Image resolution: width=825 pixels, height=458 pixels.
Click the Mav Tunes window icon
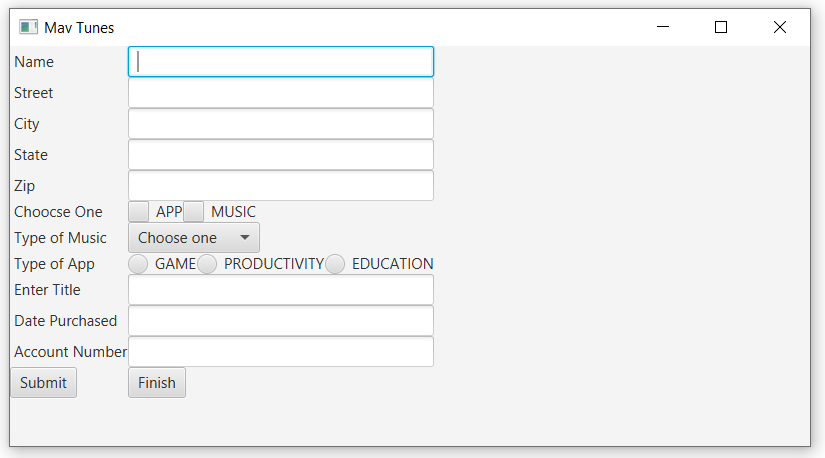coord(28,28)
